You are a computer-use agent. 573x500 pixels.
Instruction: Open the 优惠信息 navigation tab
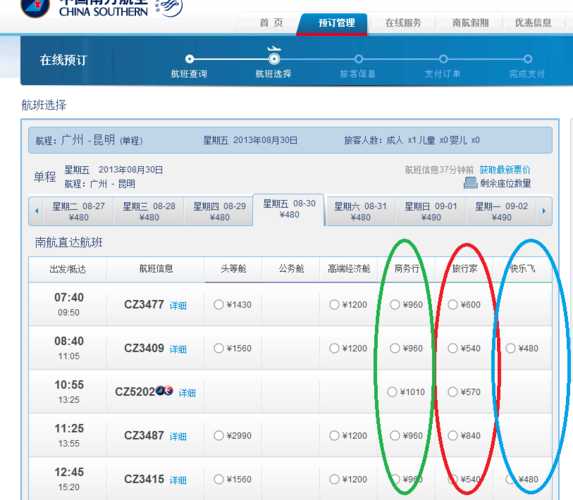533,23
